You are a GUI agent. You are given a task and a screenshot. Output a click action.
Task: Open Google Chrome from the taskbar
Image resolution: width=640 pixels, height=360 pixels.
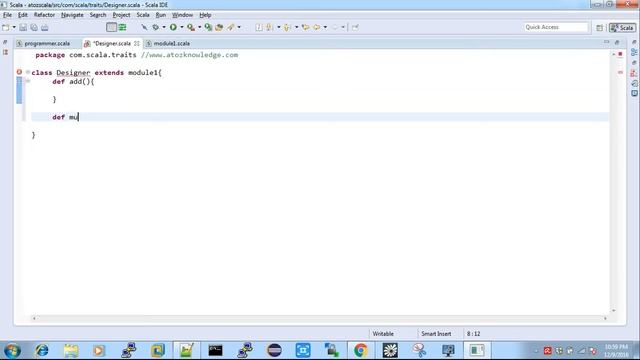pyautogui.click(x=360, y=351)
